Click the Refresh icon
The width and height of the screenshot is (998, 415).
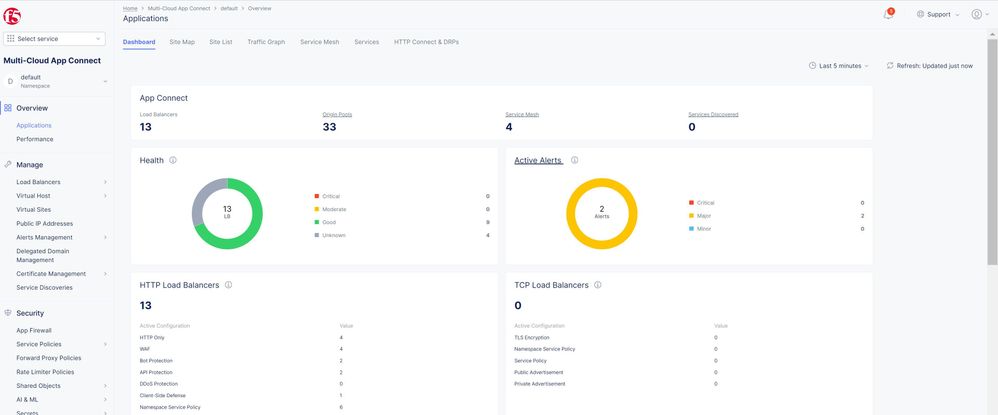pos(888,65)
